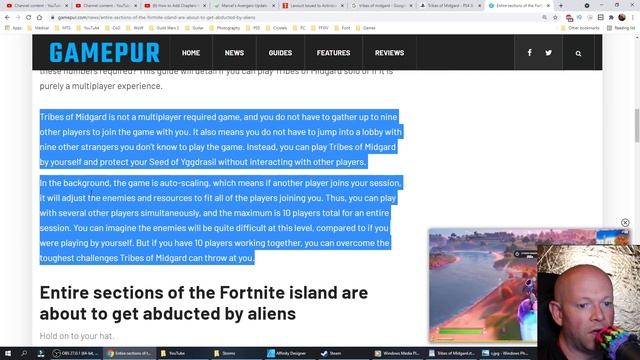Open the Font bookmarks folder

pyautogui.click(x=343, y=28)
